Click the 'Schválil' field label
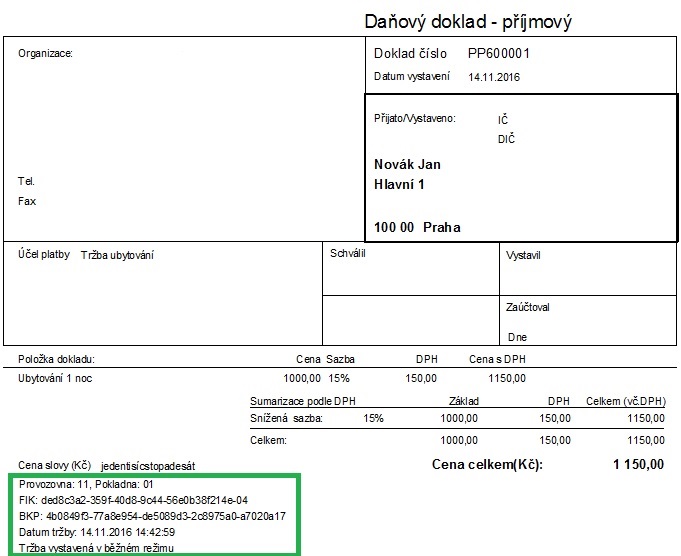681x556 pixels. (x=347, y=253)
